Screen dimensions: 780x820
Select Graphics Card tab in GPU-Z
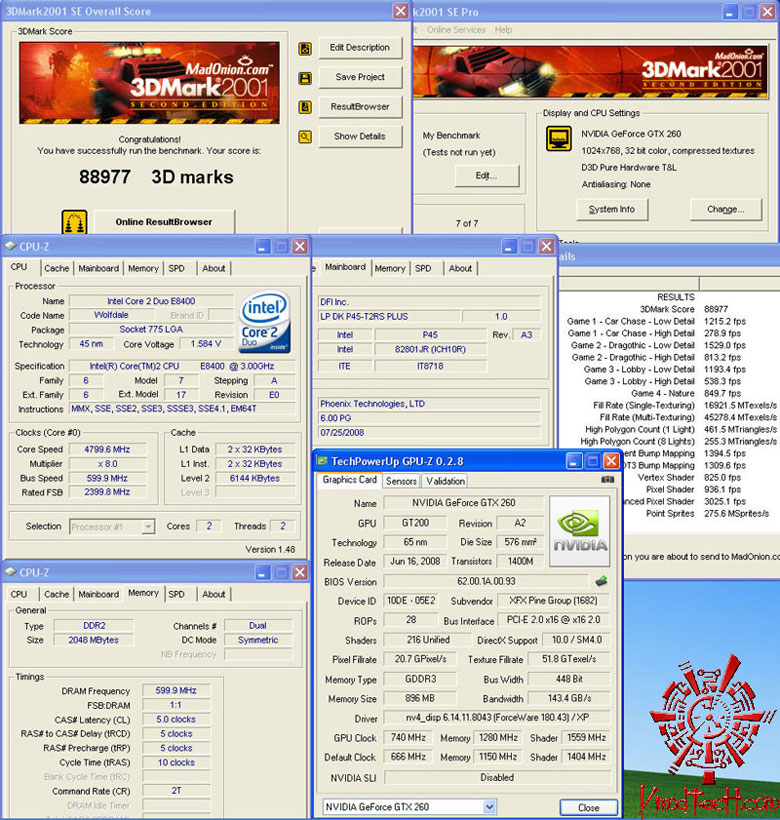coord(350,480)
